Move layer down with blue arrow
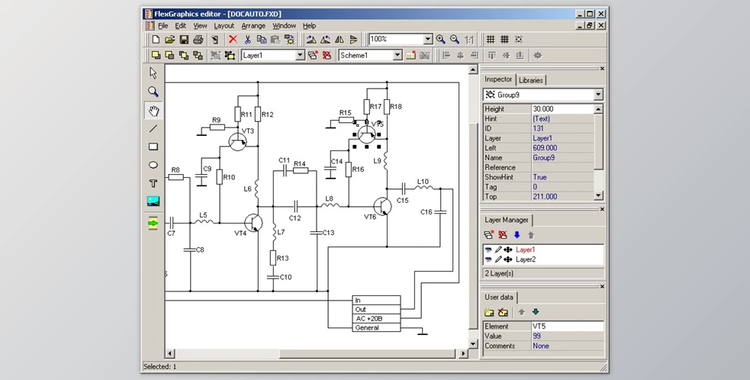The width and height of the screenshot is (750, 380). [517, 235]
